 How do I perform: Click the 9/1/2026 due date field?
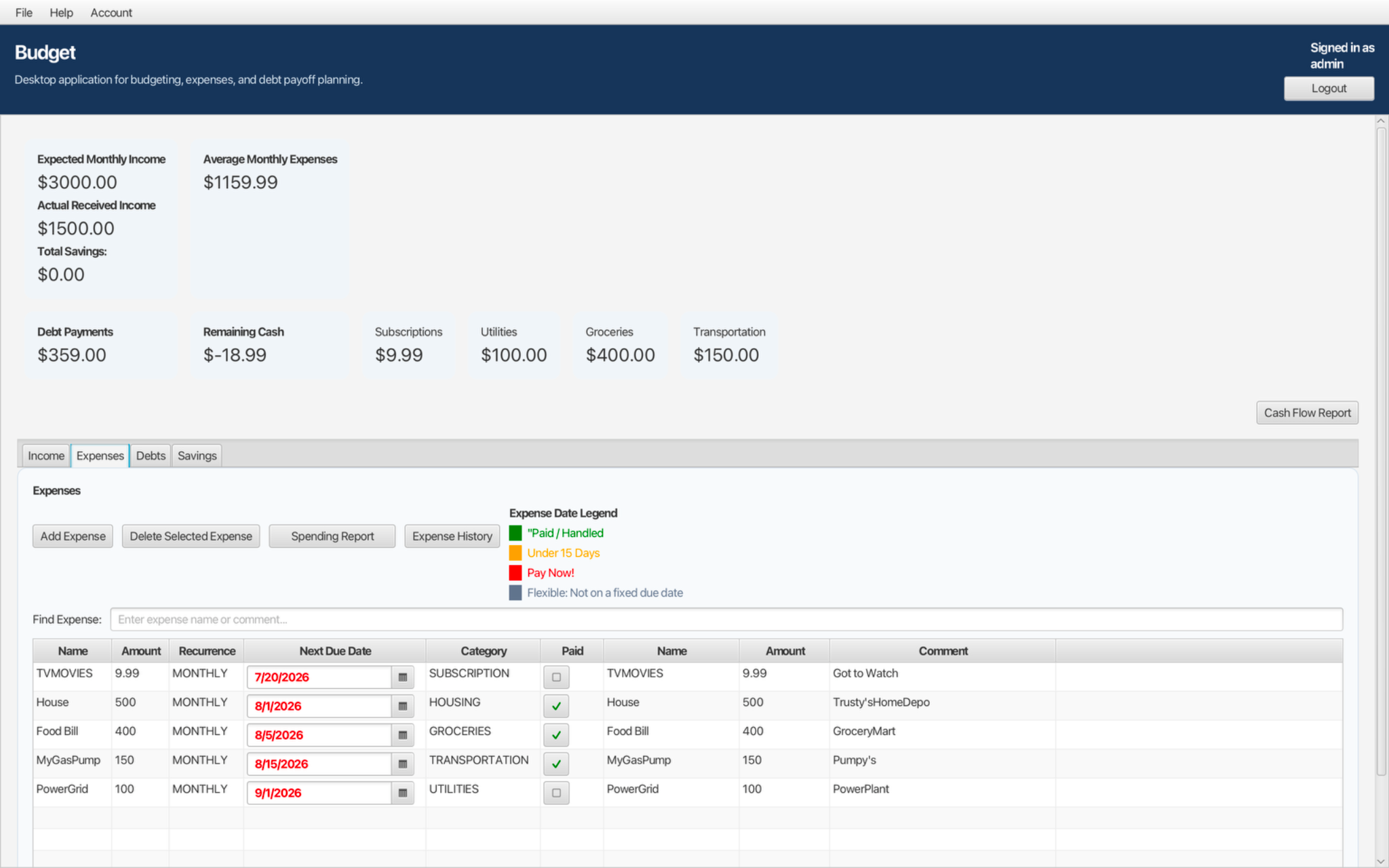[319, 793]
